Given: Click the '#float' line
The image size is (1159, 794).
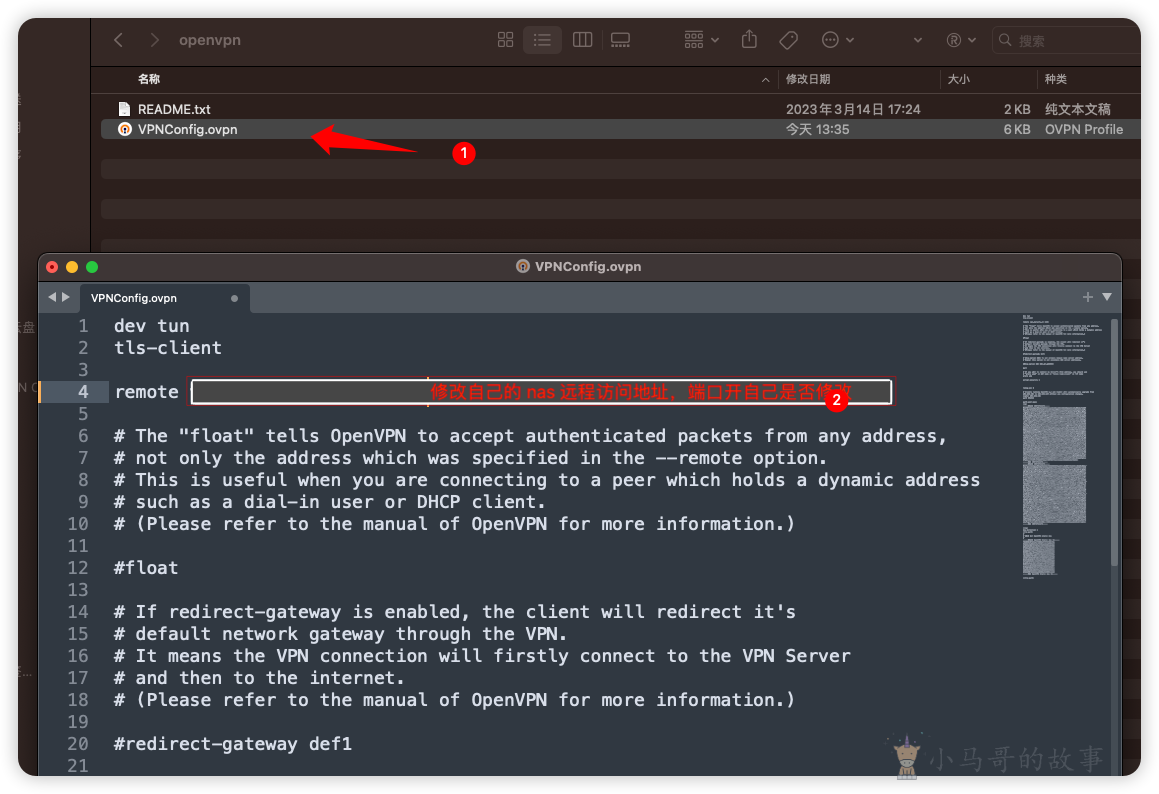Looking at the screenshot, I should [x=146, y=568].
